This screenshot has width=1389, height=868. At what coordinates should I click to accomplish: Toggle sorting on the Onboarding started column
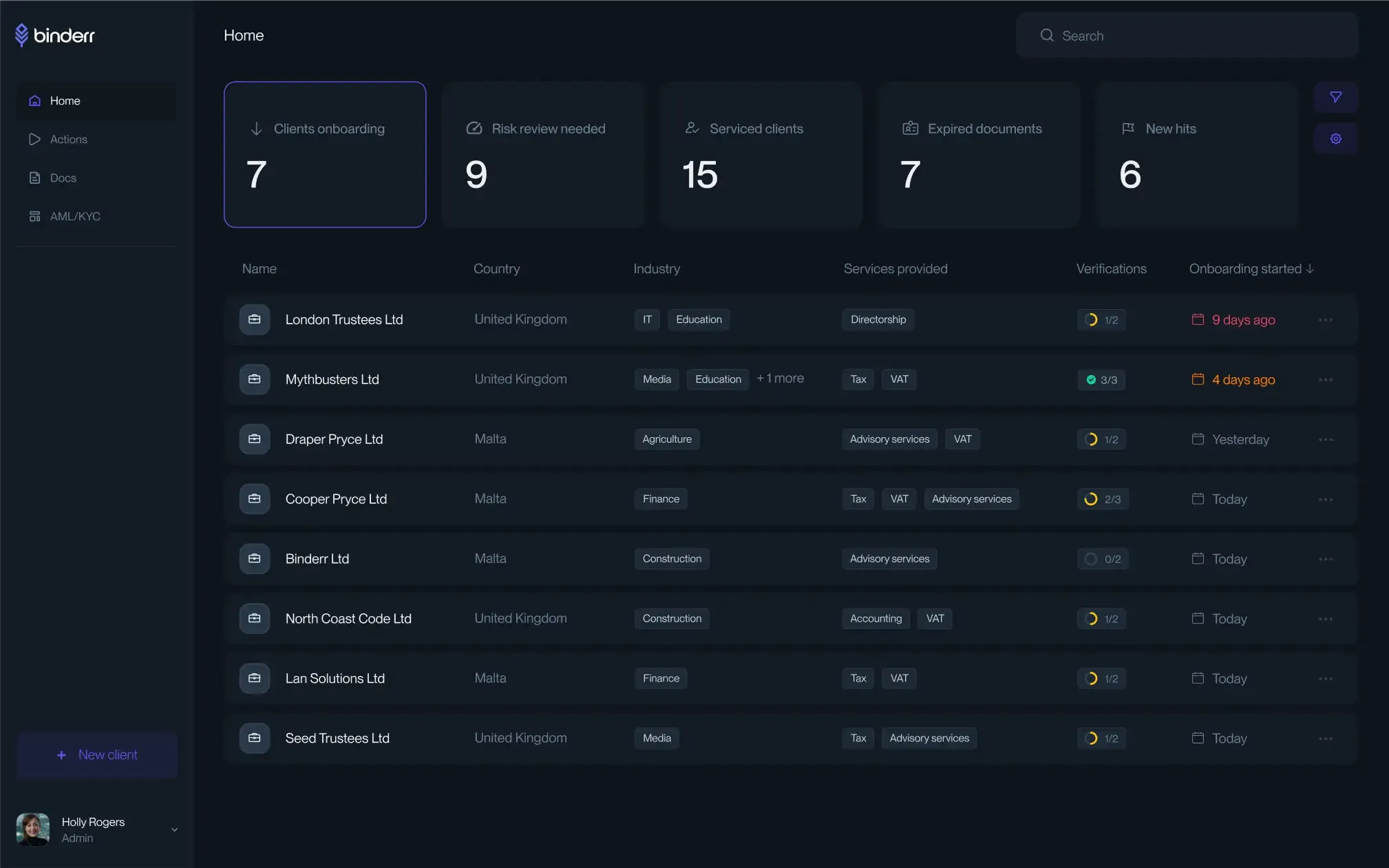[x=1251, y=268]
